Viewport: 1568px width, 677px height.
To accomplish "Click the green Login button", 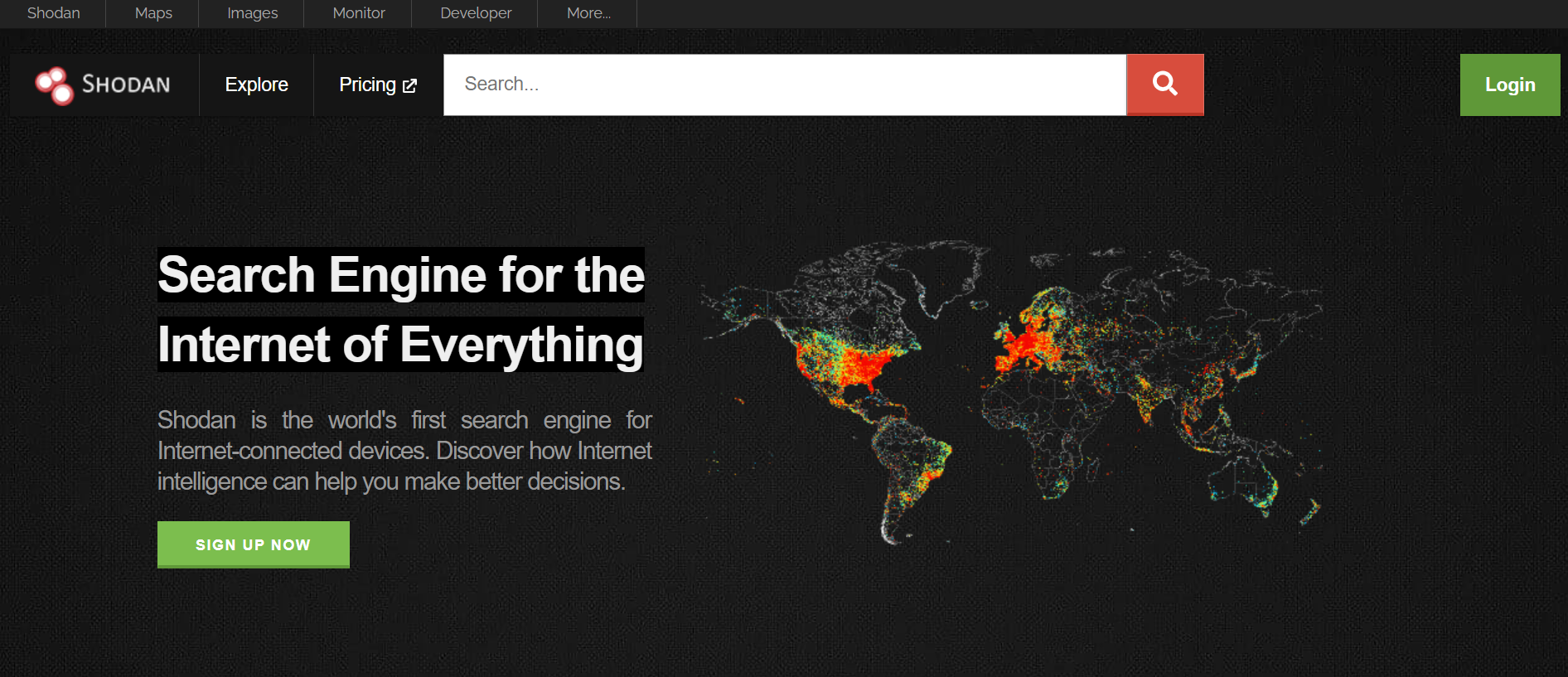I will [1510, 85].
